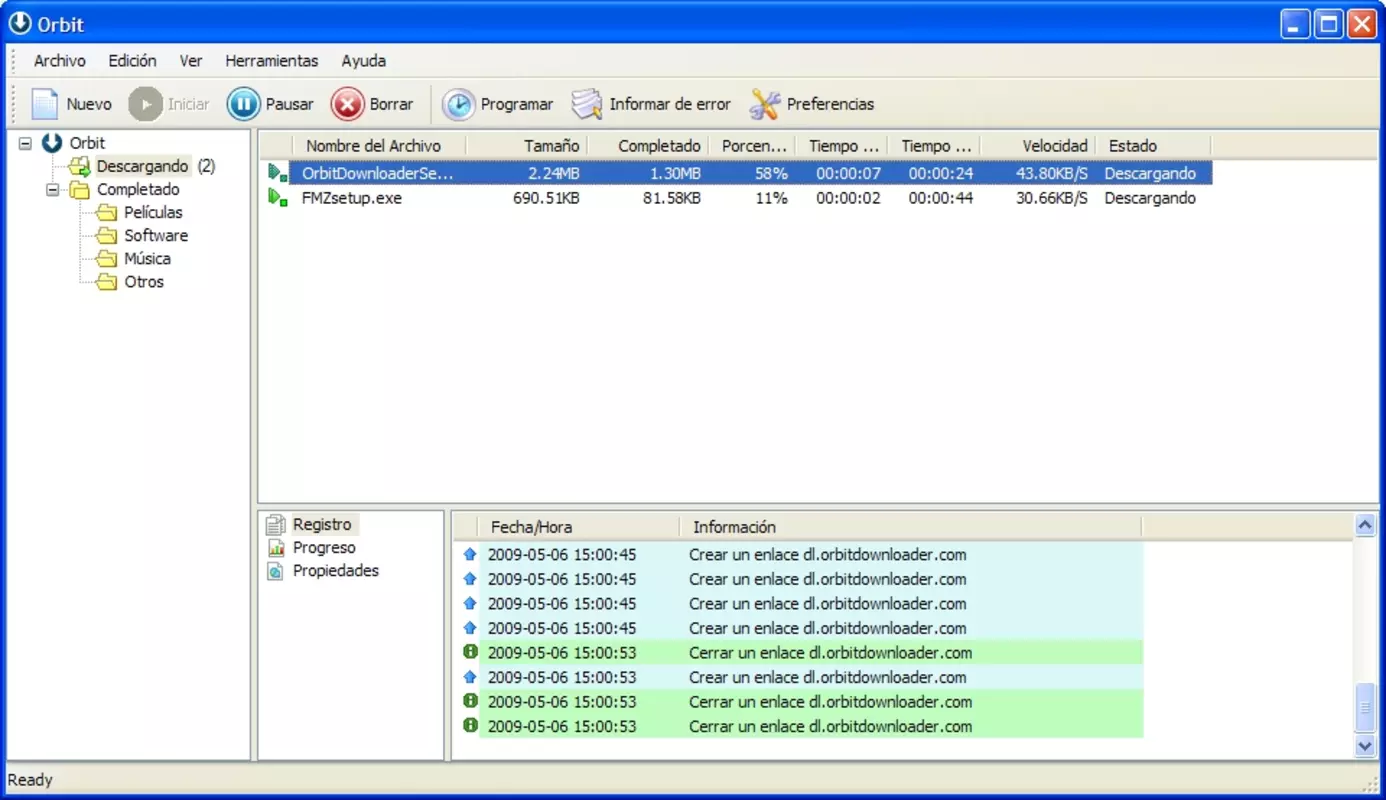Click the Otros folder icon

point(107,281)
